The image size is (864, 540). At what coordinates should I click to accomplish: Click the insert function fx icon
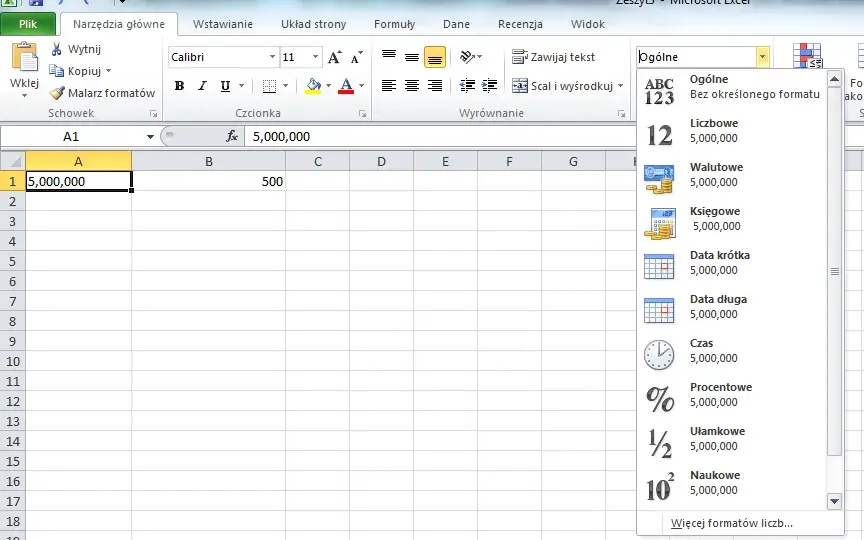[x=232, y=136]
